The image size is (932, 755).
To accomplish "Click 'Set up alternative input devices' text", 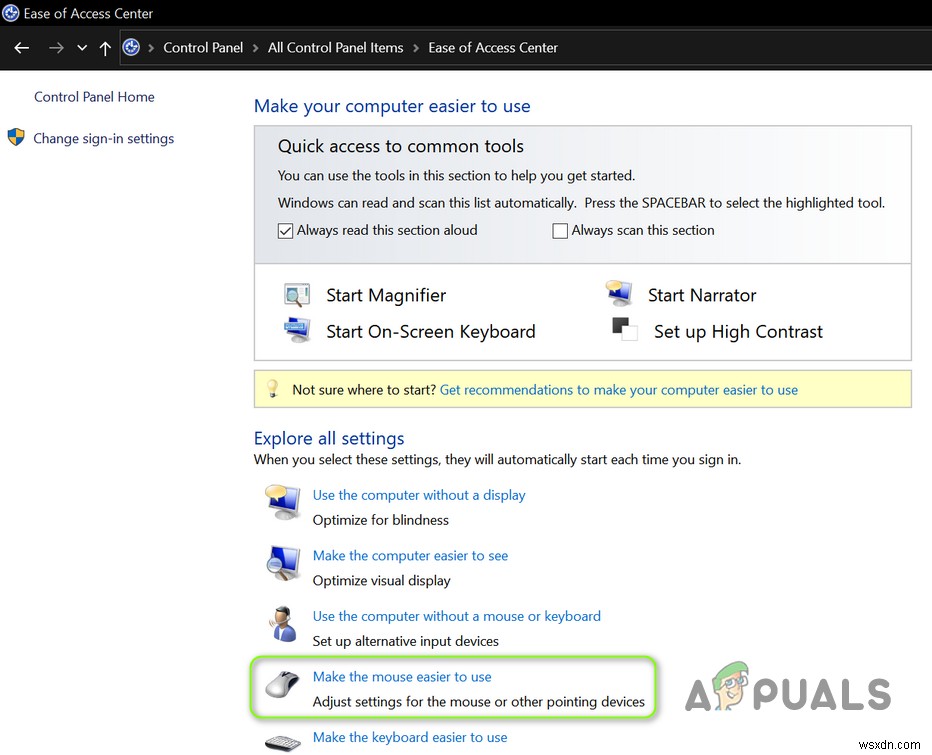I will click(x=405, y=641).
